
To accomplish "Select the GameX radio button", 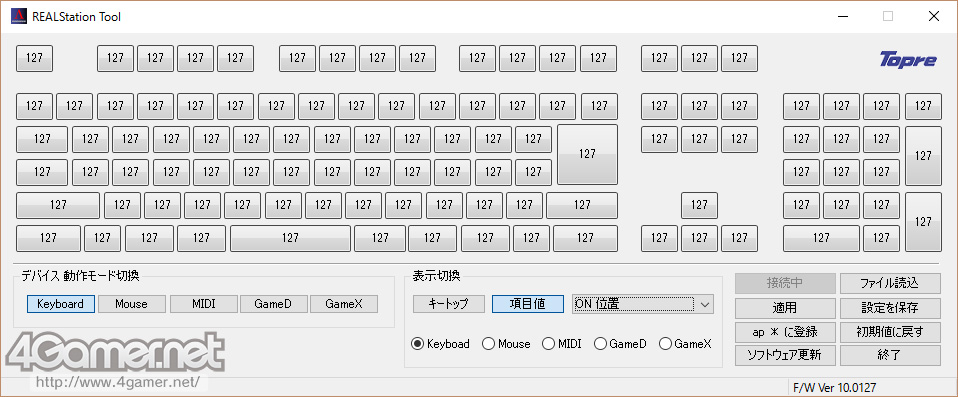I will coord(686,344).
